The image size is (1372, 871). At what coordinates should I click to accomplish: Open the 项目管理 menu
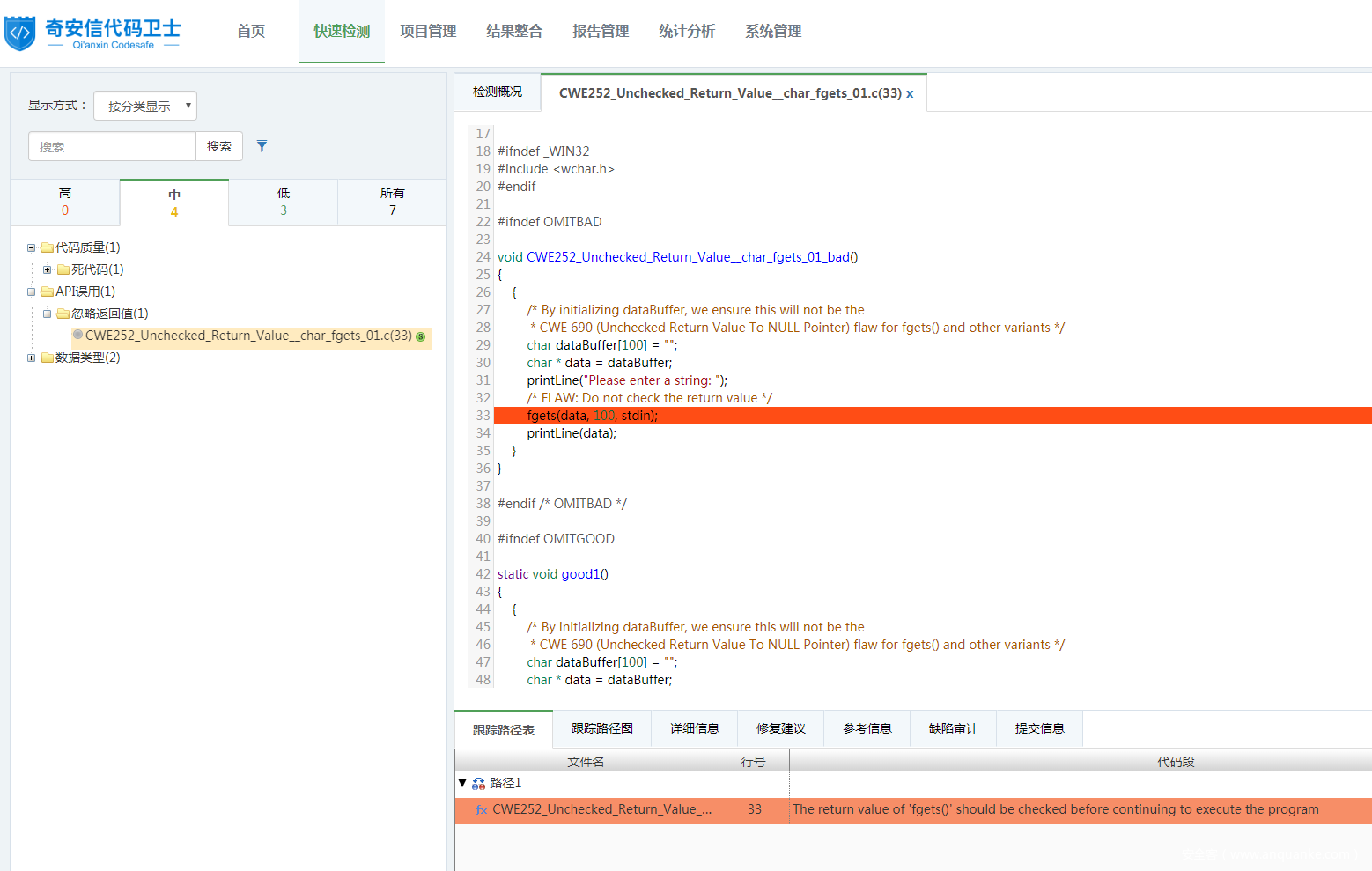428,32
